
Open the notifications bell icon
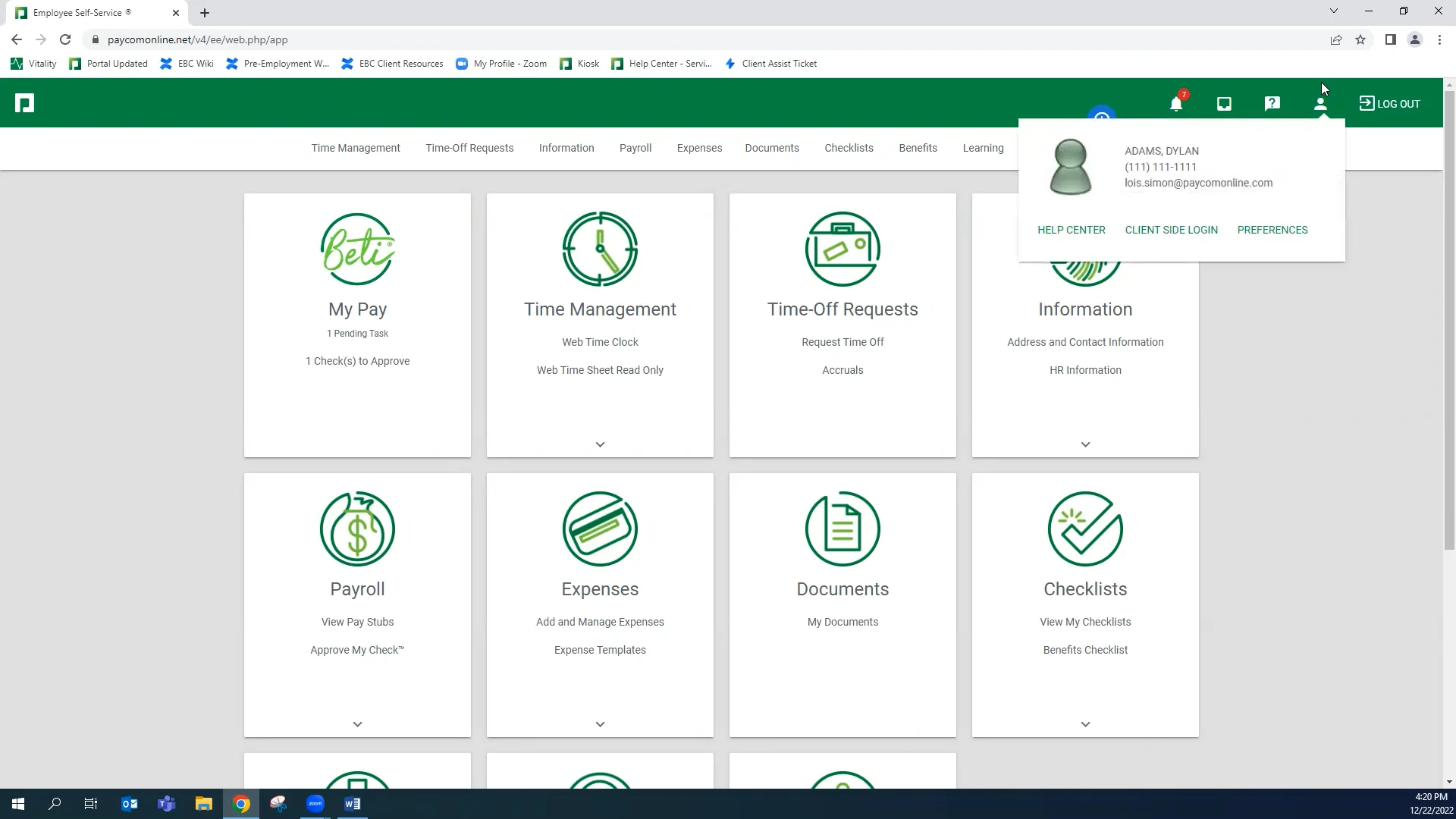pyautogui.click(x=1176, y=104)
